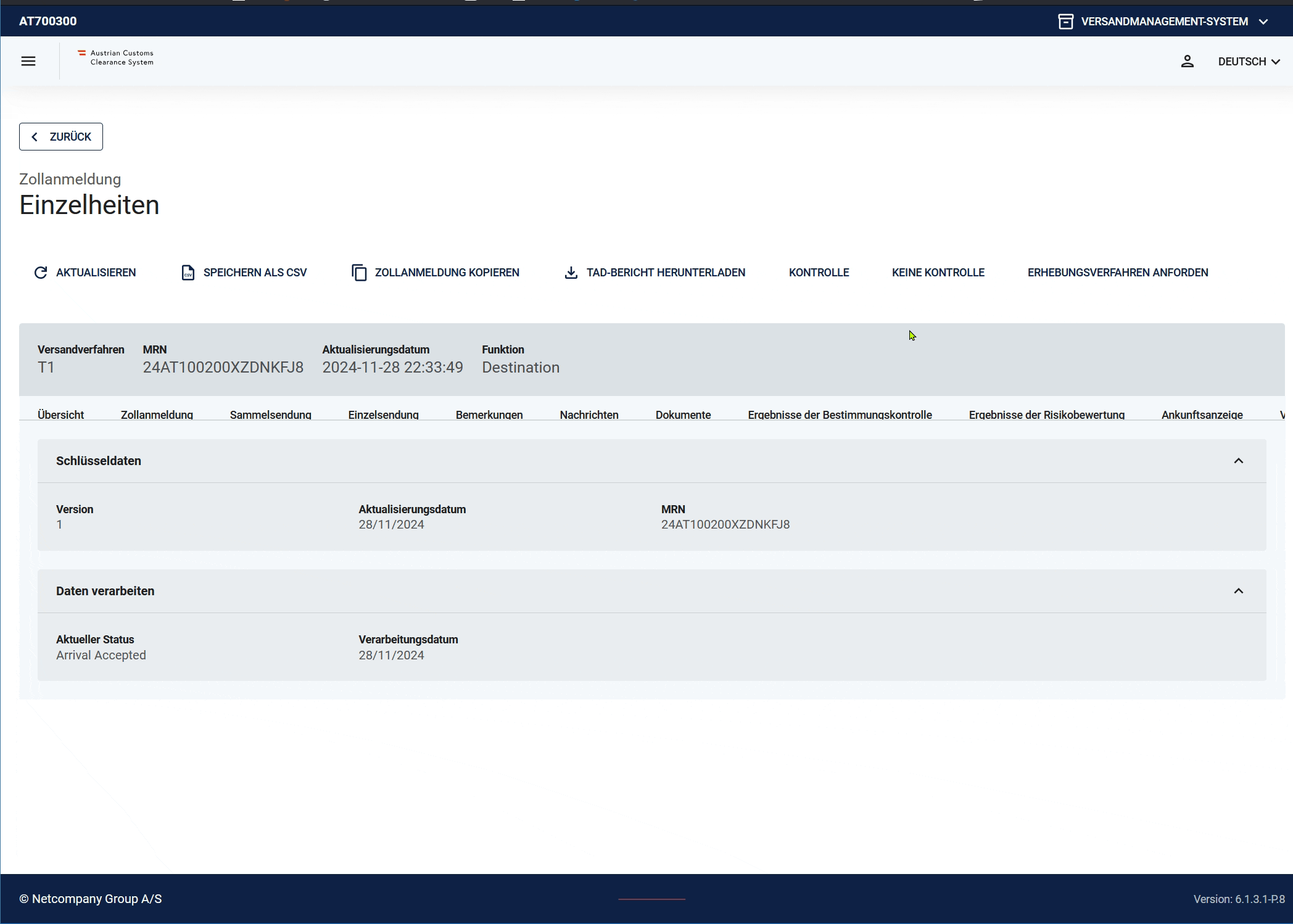Collapse the Daten verarbeiten section
Image resolution: width=1293 pixels, height=924 pixels.
pos(1238,591)
